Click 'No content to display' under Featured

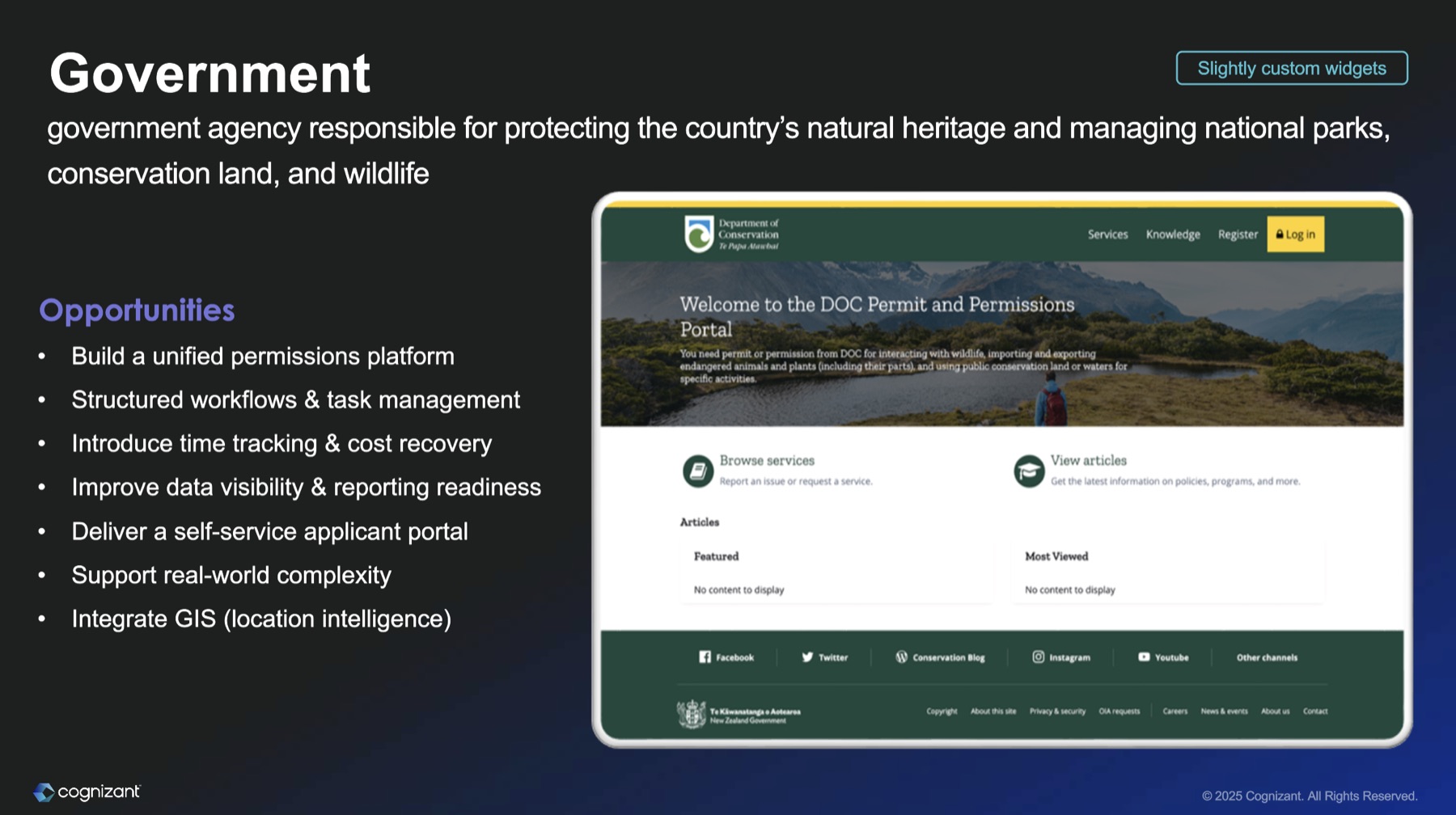tap(739, 590)
